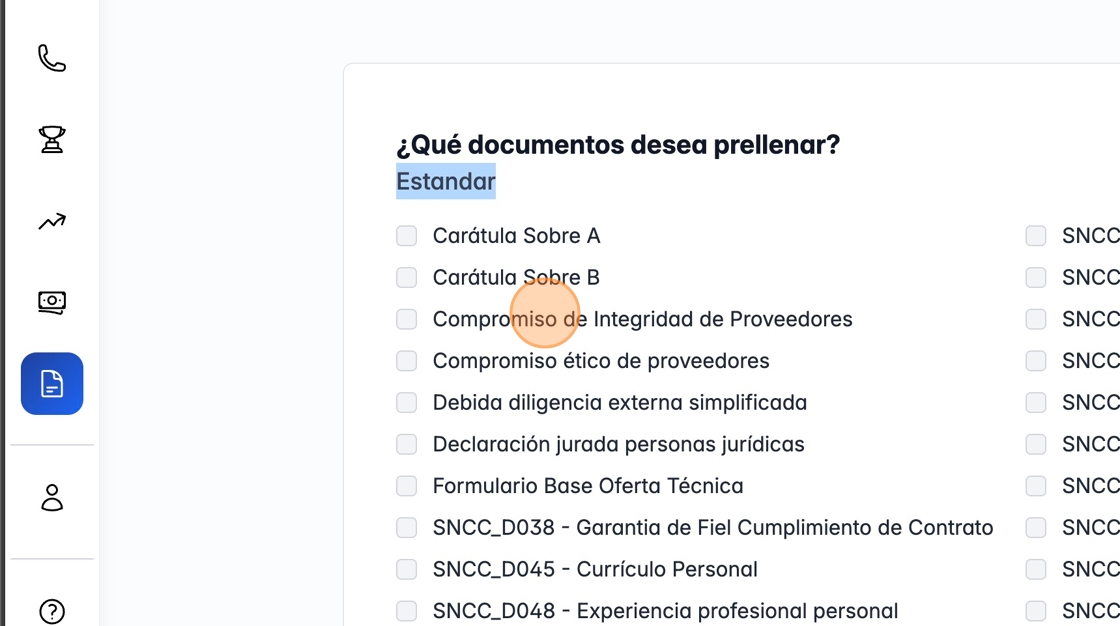Tick SNCC_D045 Currículo Personal checkbox
Viewport: 1120px width, 626px height.
click(x=406, y=569)
